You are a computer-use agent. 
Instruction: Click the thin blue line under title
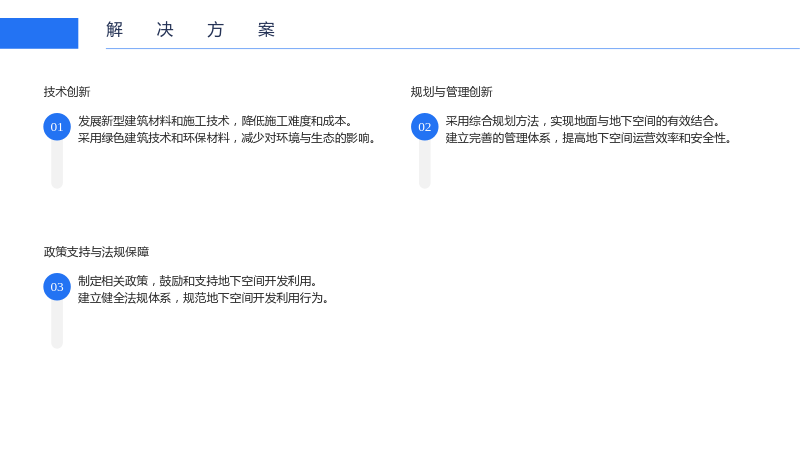point(453,48)
